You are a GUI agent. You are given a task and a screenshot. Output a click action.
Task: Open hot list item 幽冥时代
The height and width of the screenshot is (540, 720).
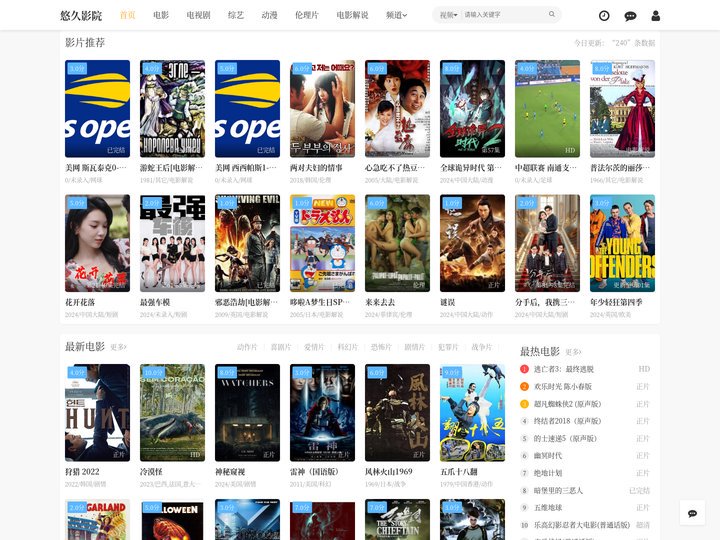click(x=548, y=456)
